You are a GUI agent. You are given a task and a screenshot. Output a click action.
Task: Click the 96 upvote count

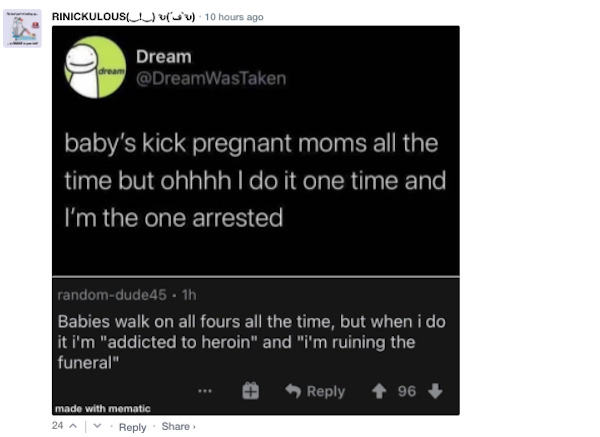(x=408, y=391)
